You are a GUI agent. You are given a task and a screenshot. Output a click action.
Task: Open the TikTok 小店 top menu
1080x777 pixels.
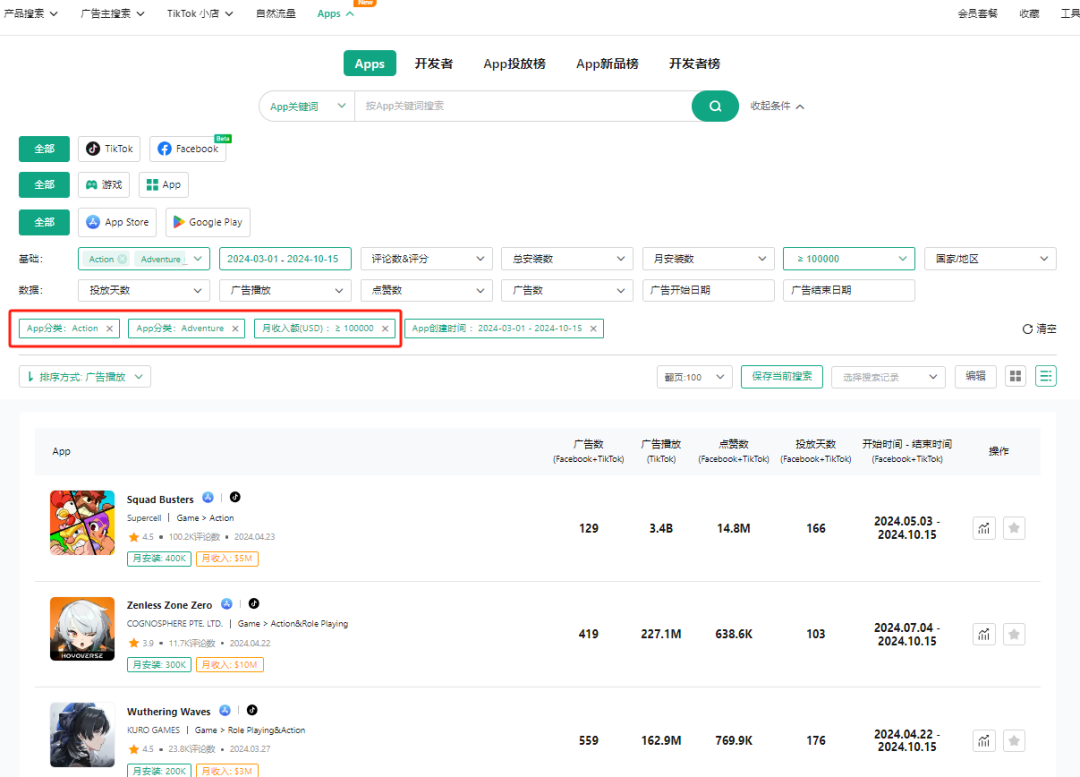[200, 13]
